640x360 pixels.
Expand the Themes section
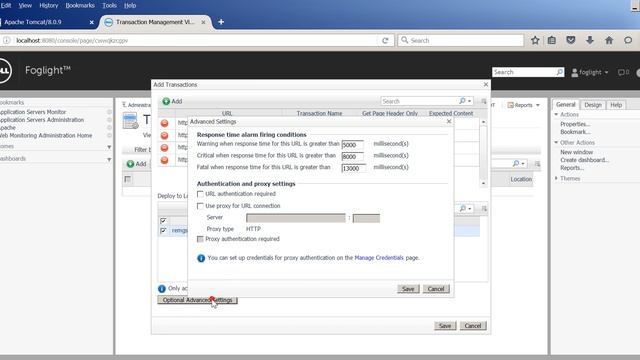(556, 178)
